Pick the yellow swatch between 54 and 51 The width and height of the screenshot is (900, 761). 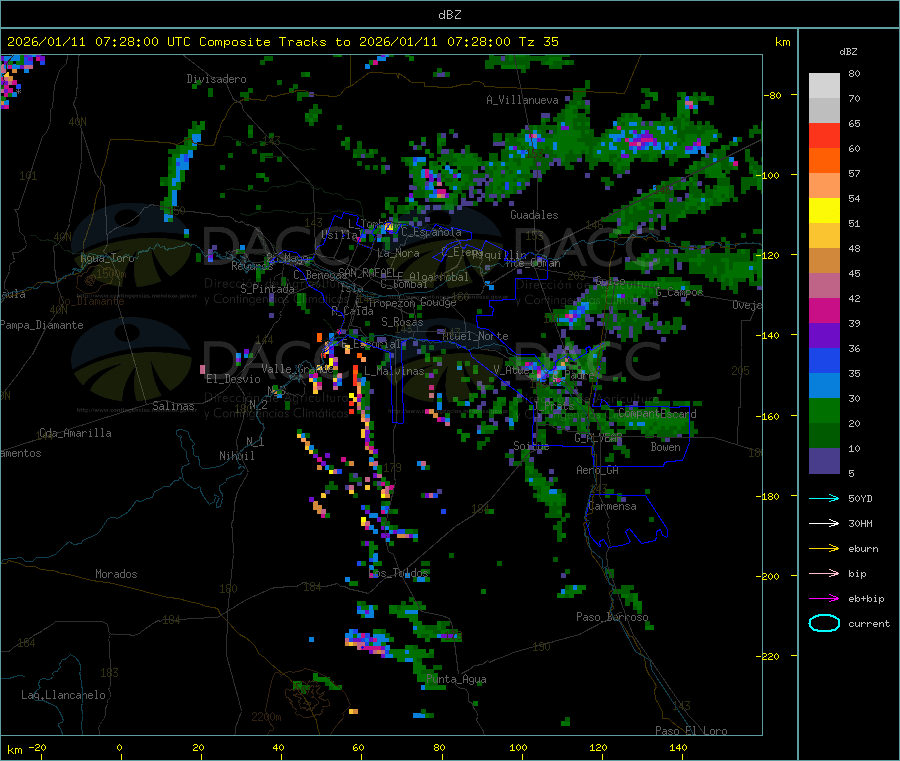824,211
